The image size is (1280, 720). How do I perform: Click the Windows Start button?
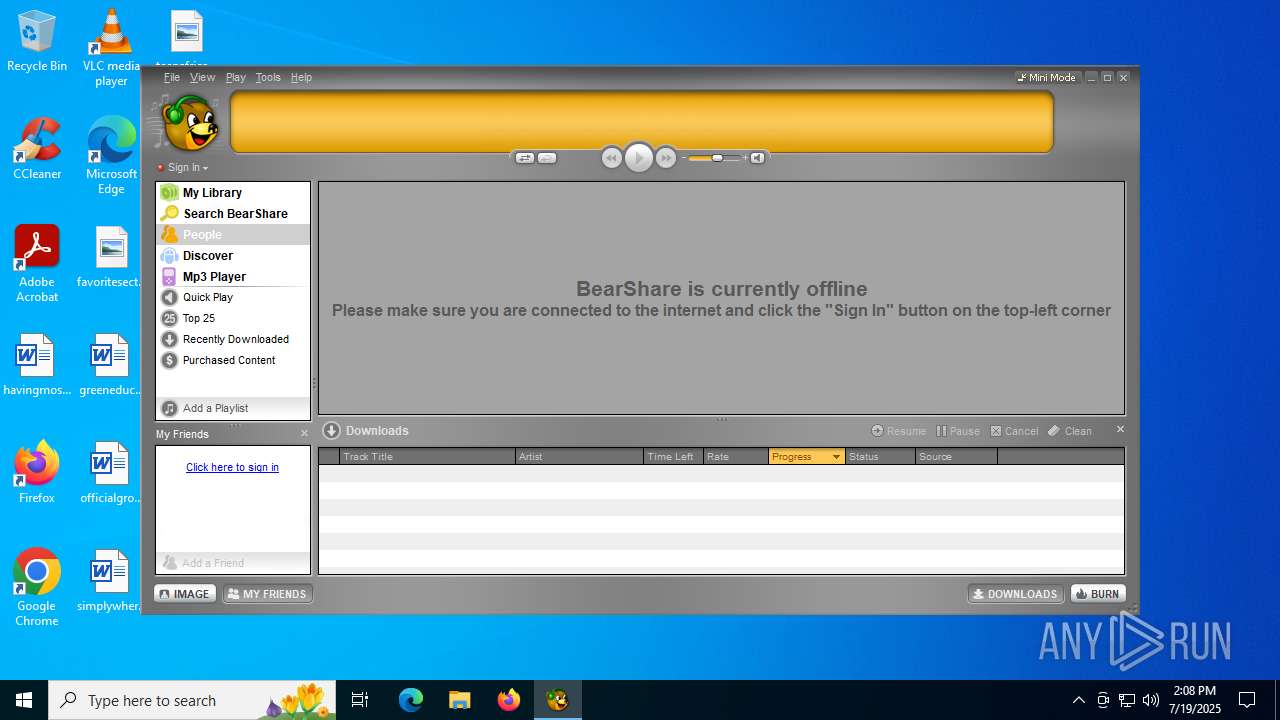point(24,700)
